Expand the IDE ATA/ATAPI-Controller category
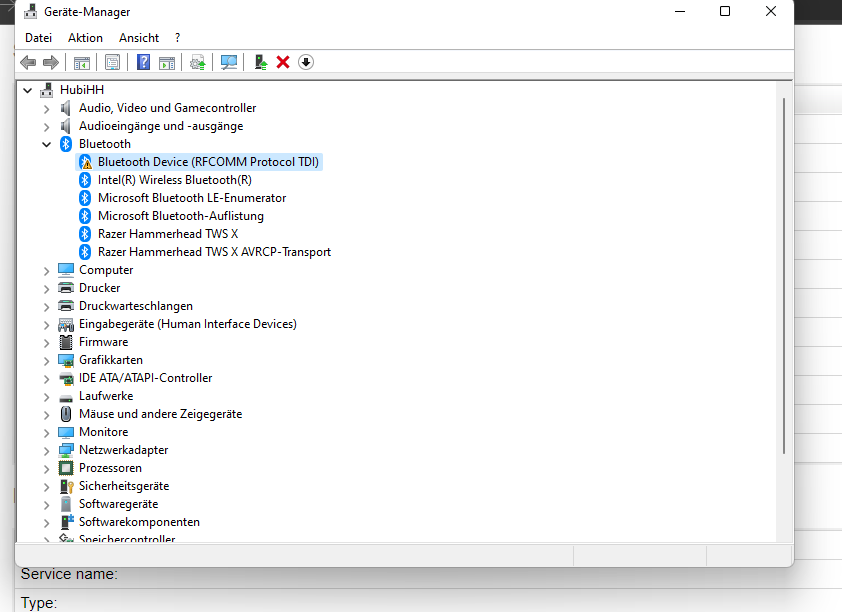This screenshot has width=842, height=612. (x=46, y=378)
